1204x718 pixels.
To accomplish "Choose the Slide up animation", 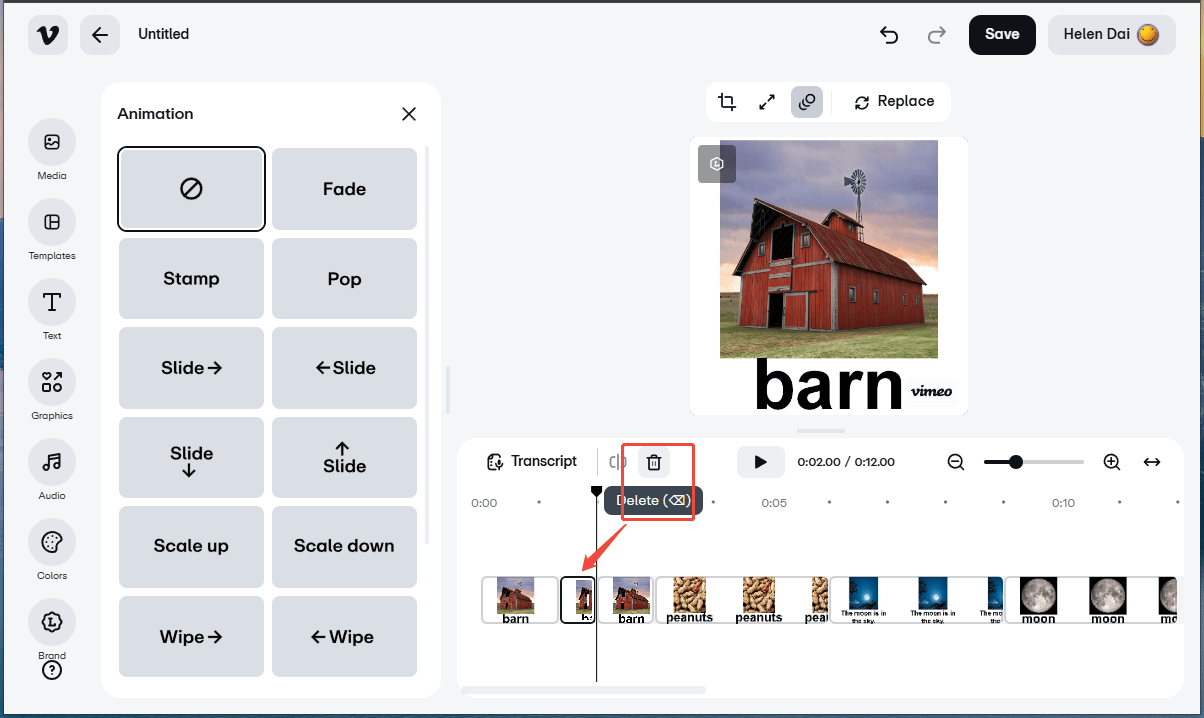I will click(x=344, y=457).
